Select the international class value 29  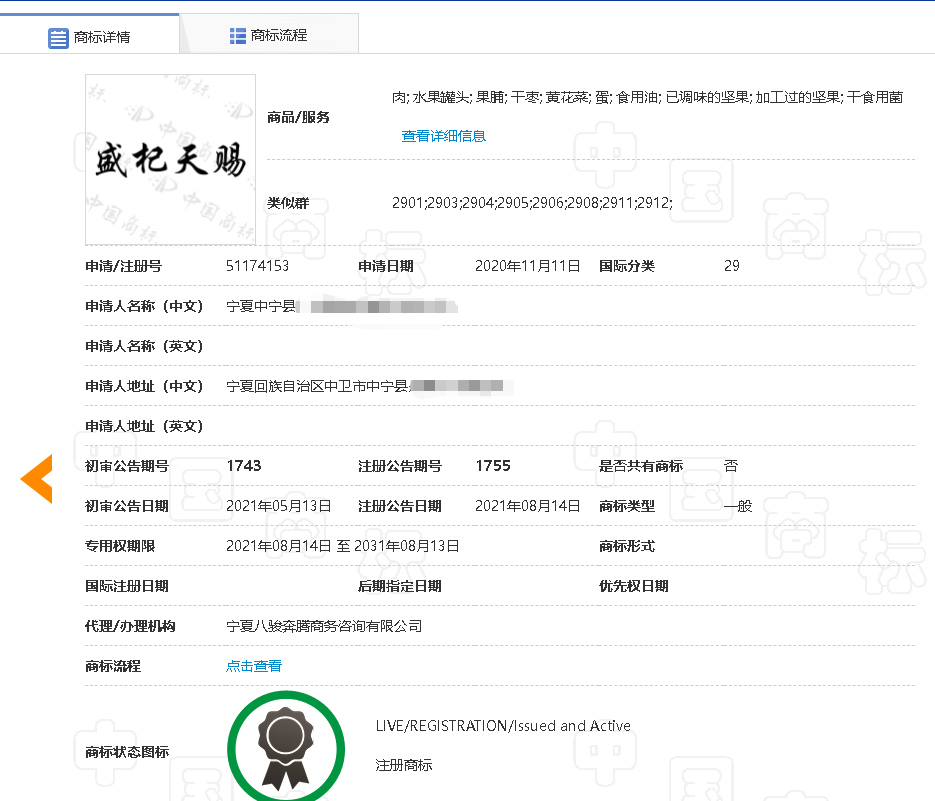(x=732, y=266)
